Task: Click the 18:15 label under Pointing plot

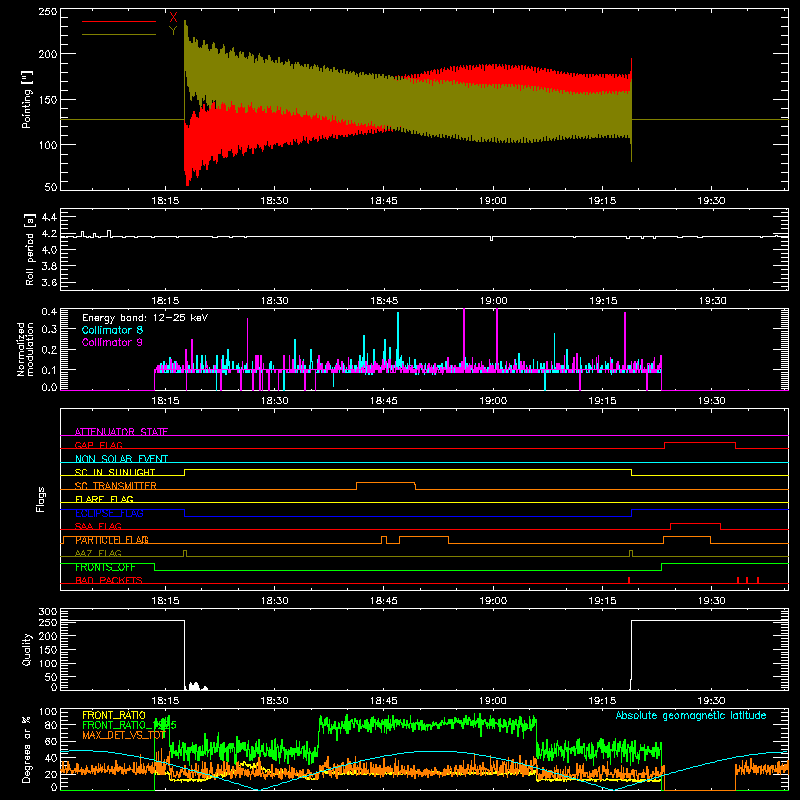Action: tap(165, 201)
